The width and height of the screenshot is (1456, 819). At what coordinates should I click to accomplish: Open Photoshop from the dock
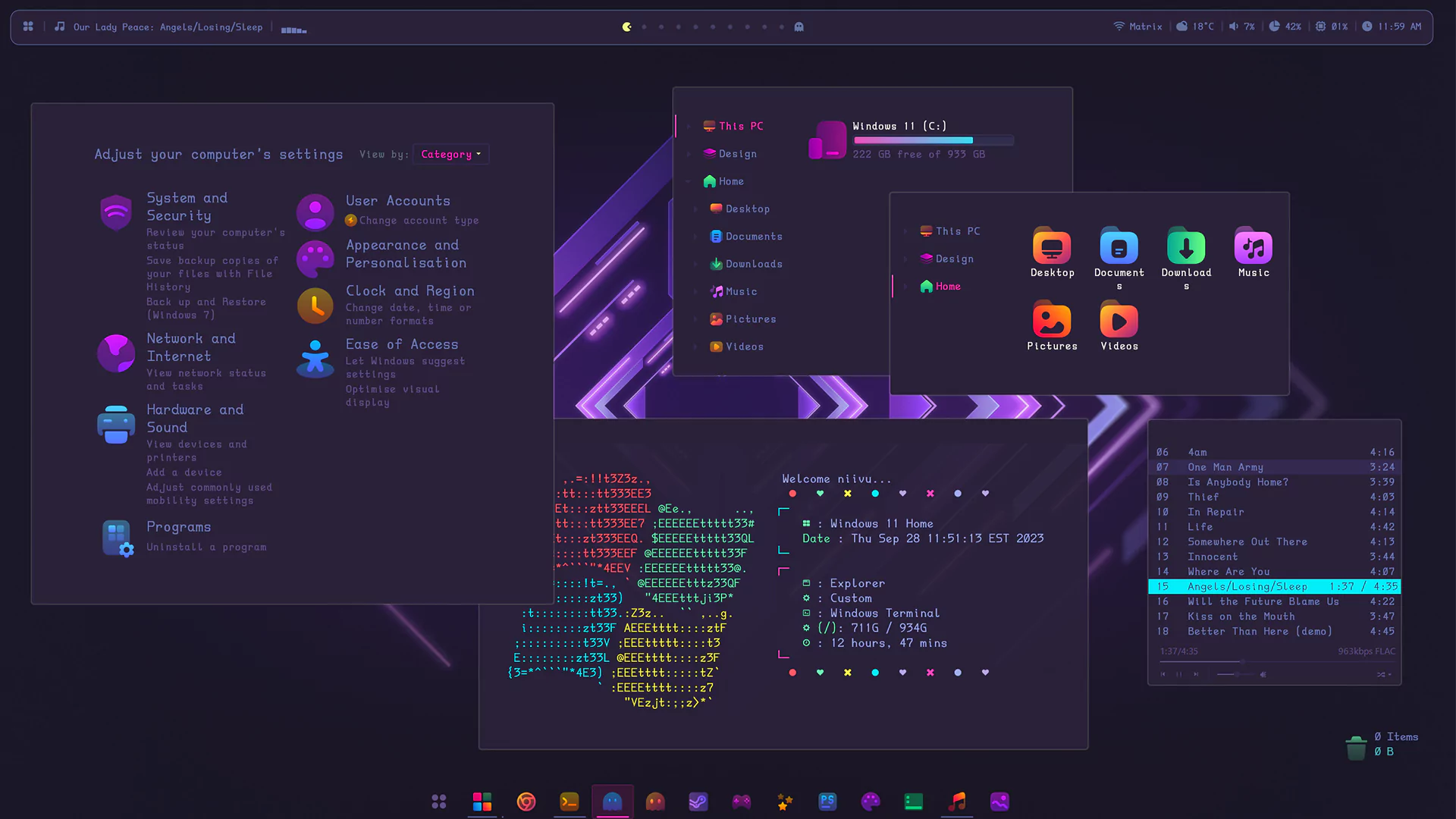coord(827,802)
